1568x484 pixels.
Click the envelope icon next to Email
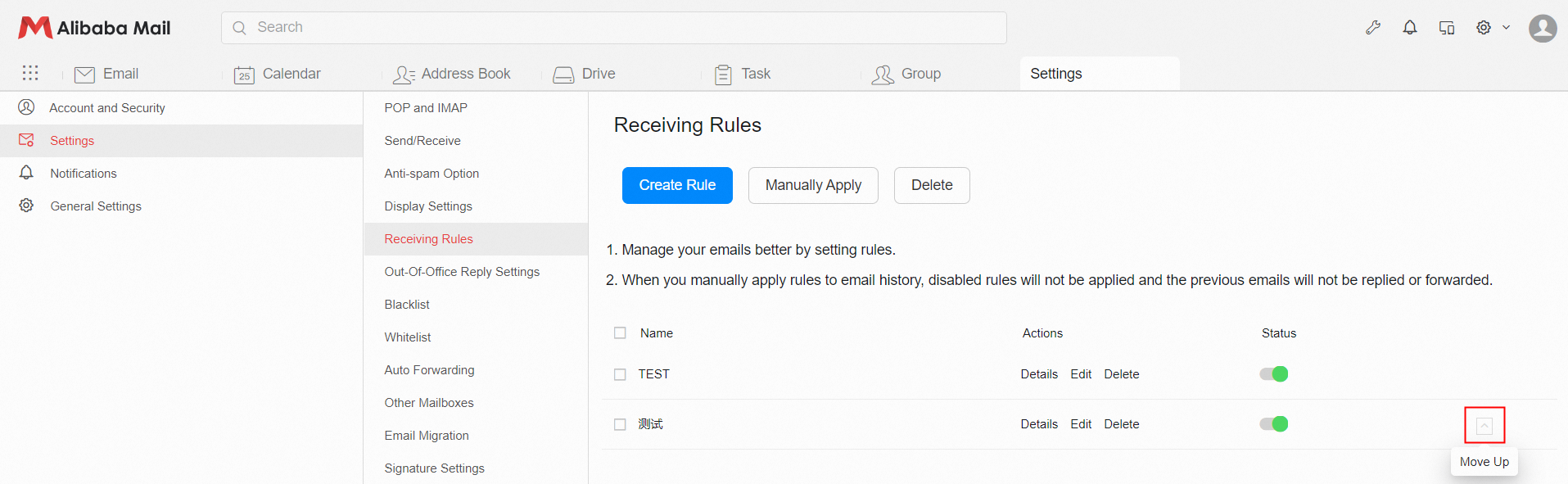[84, 75]
